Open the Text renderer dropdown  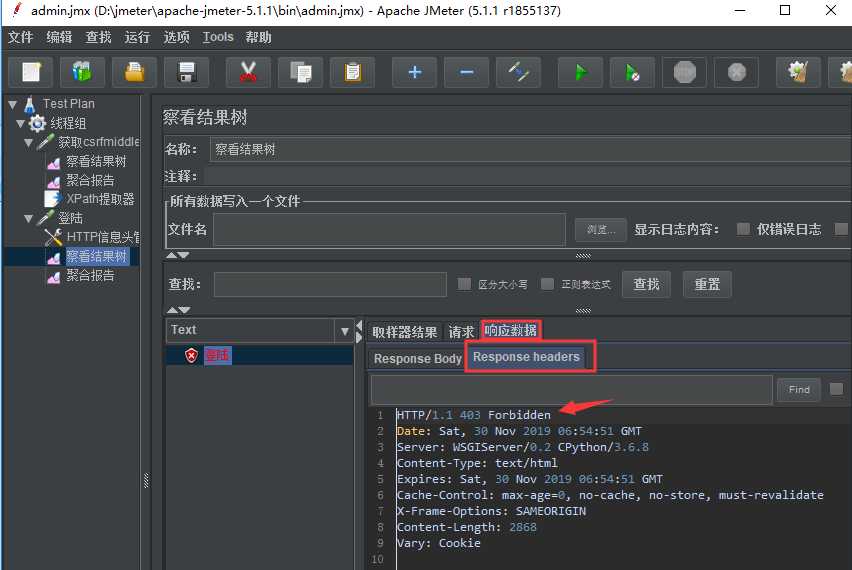(x=344, y=331)
